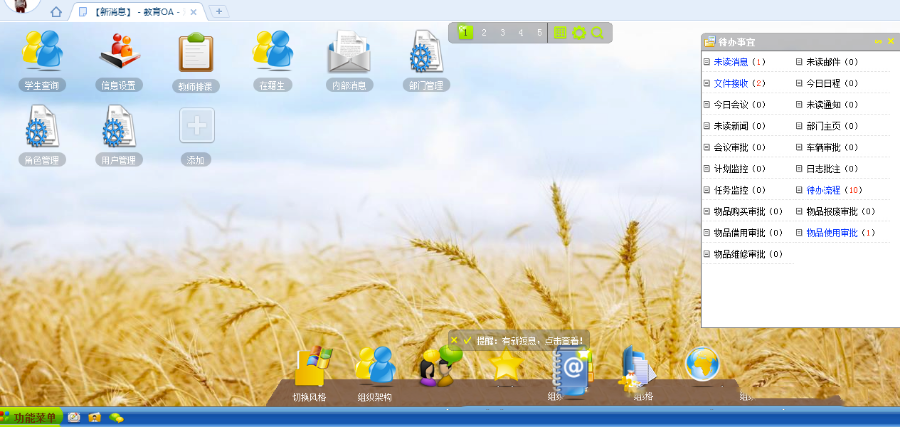Click 物品维修审批 (0) entry
The height and width of the screenshot is (427, 900).
click(748, 254)
